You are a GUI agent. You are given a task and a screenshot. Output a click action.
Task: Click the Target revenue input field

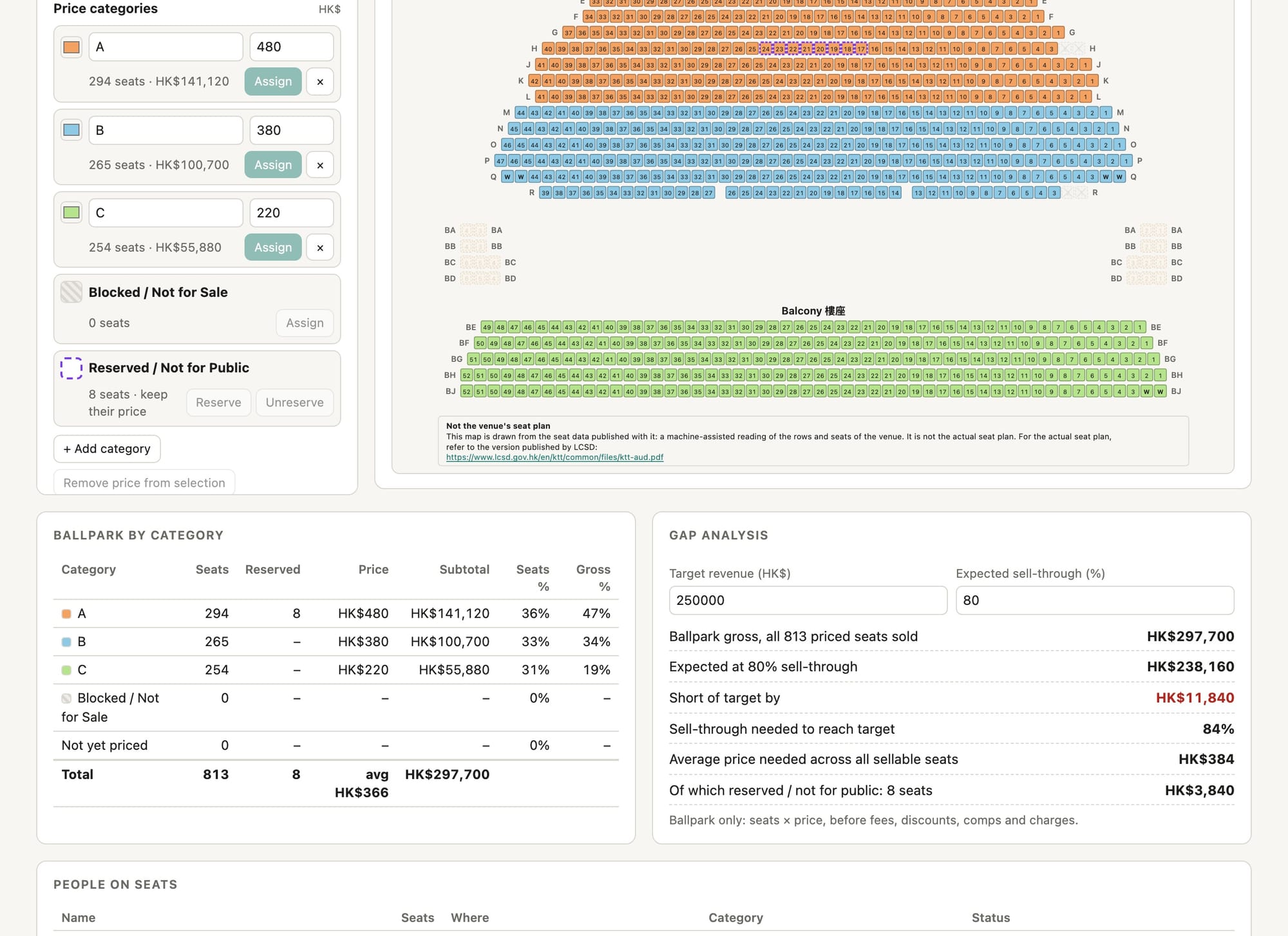tap(808, 600)
